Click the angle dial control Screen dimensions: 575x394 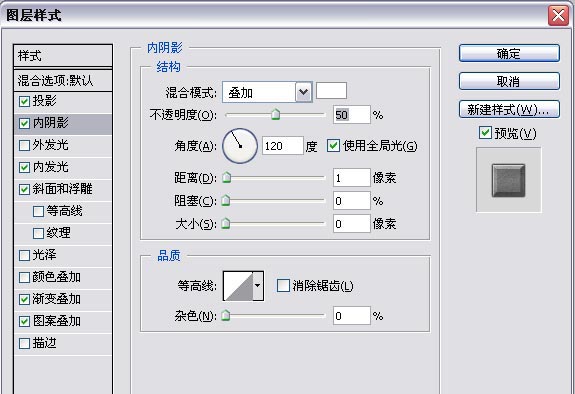point(240,146)
